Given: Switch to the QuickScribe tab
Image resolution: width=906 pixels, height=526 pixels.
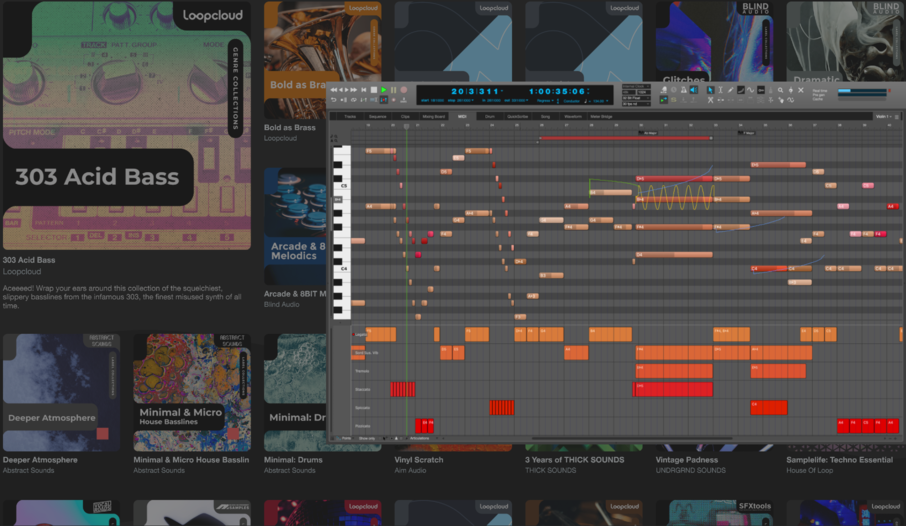Looking at the screenshot, I should point(518,116).
